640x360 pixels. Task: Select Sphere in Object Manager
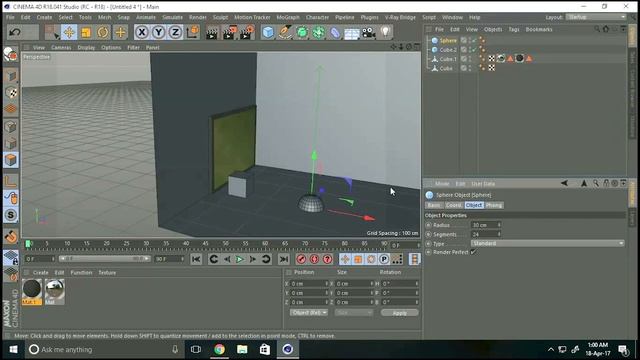(x=448, y=40)
